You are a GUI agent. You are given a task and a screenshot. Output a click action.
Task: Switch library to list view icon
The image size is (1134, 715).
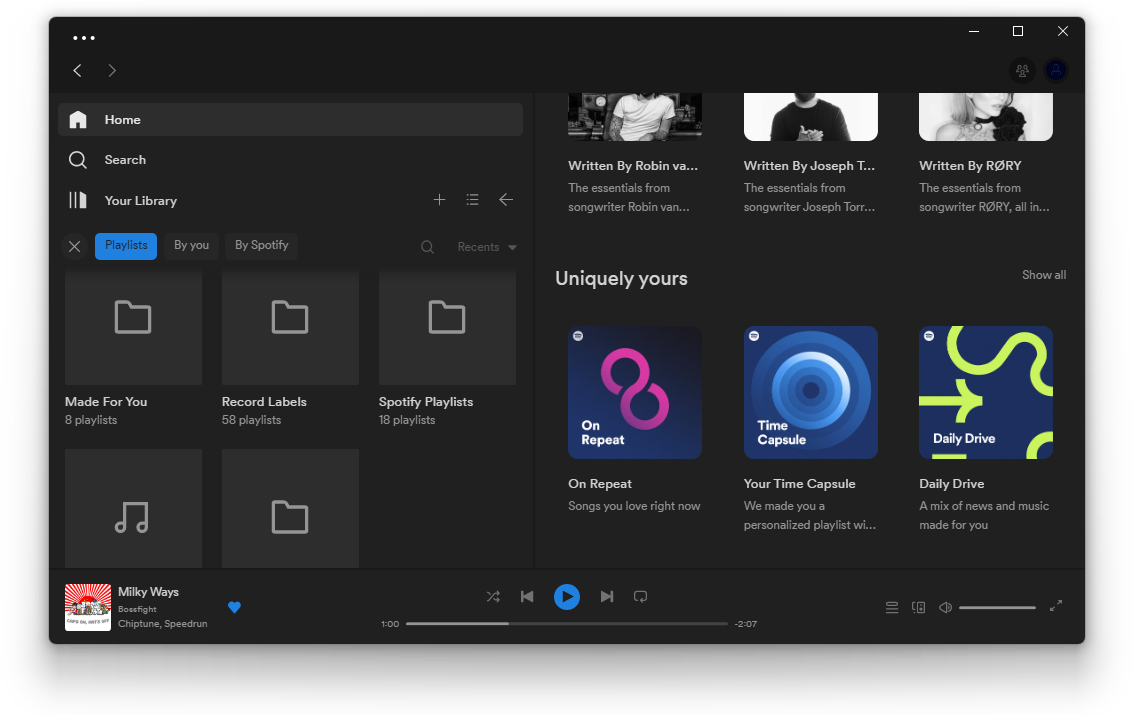point(472,200)
